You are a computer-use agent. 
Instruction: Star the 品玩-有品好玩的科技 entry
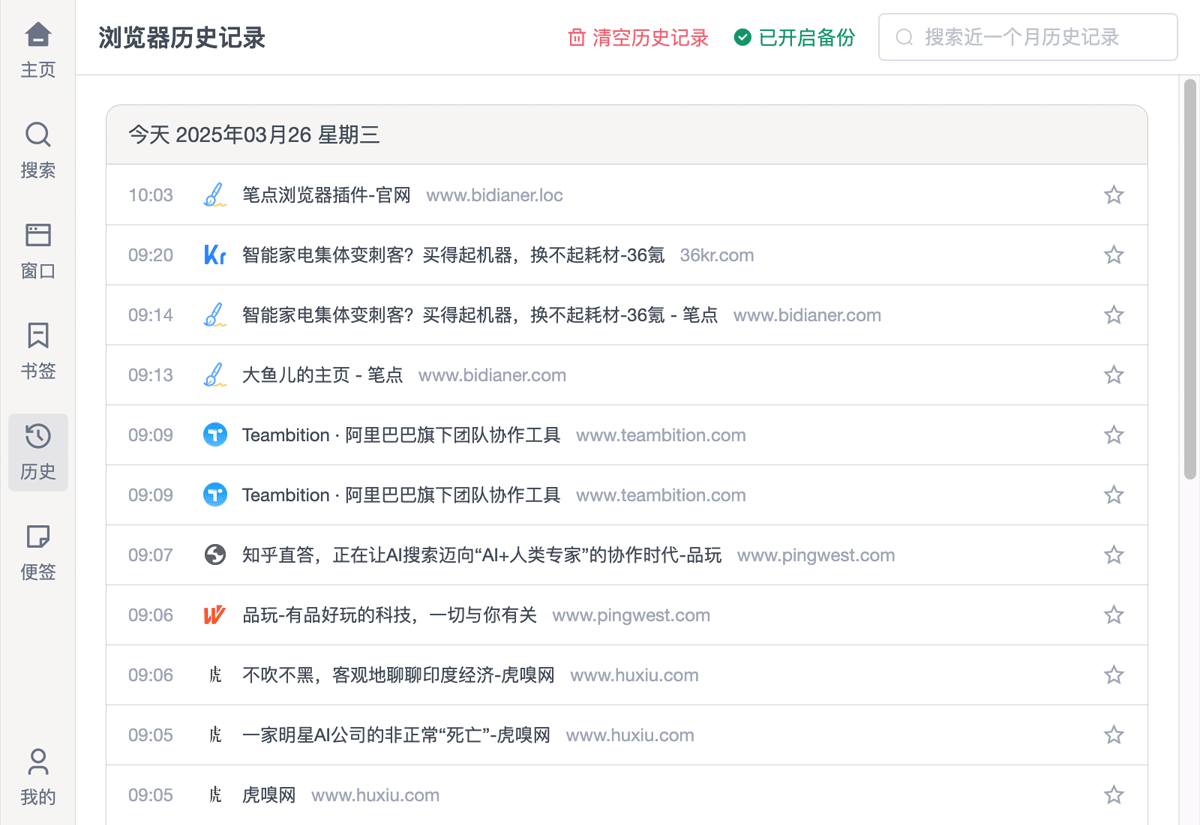click(1114, 615)
